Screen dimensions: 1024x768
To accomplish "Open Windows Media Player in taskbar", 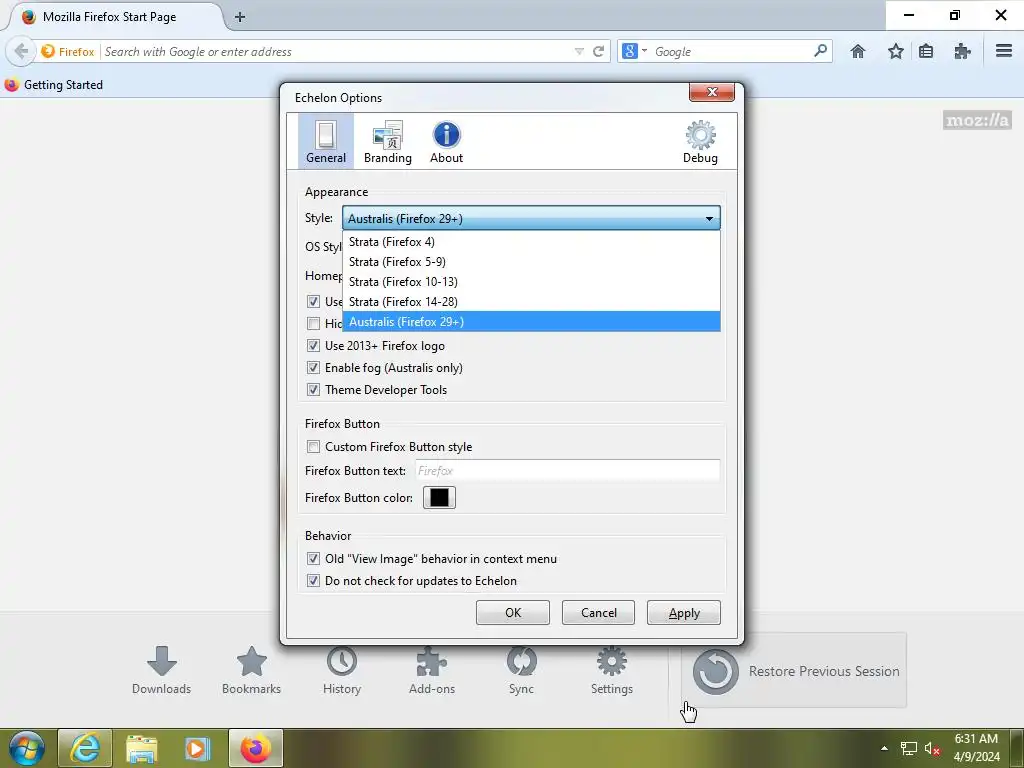I will [x=197, y=748].
